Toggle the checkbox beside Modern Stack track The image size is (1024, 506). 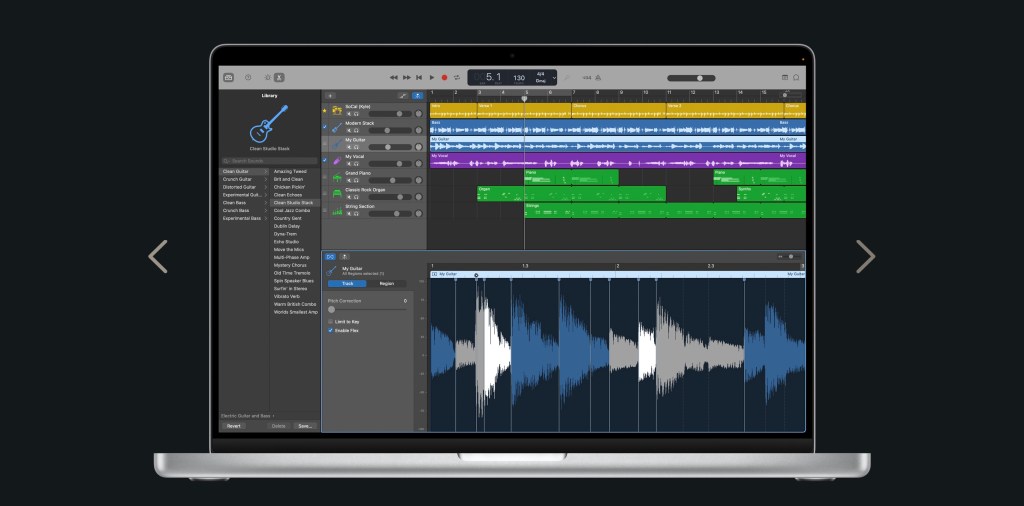click(x=324, y=127)
